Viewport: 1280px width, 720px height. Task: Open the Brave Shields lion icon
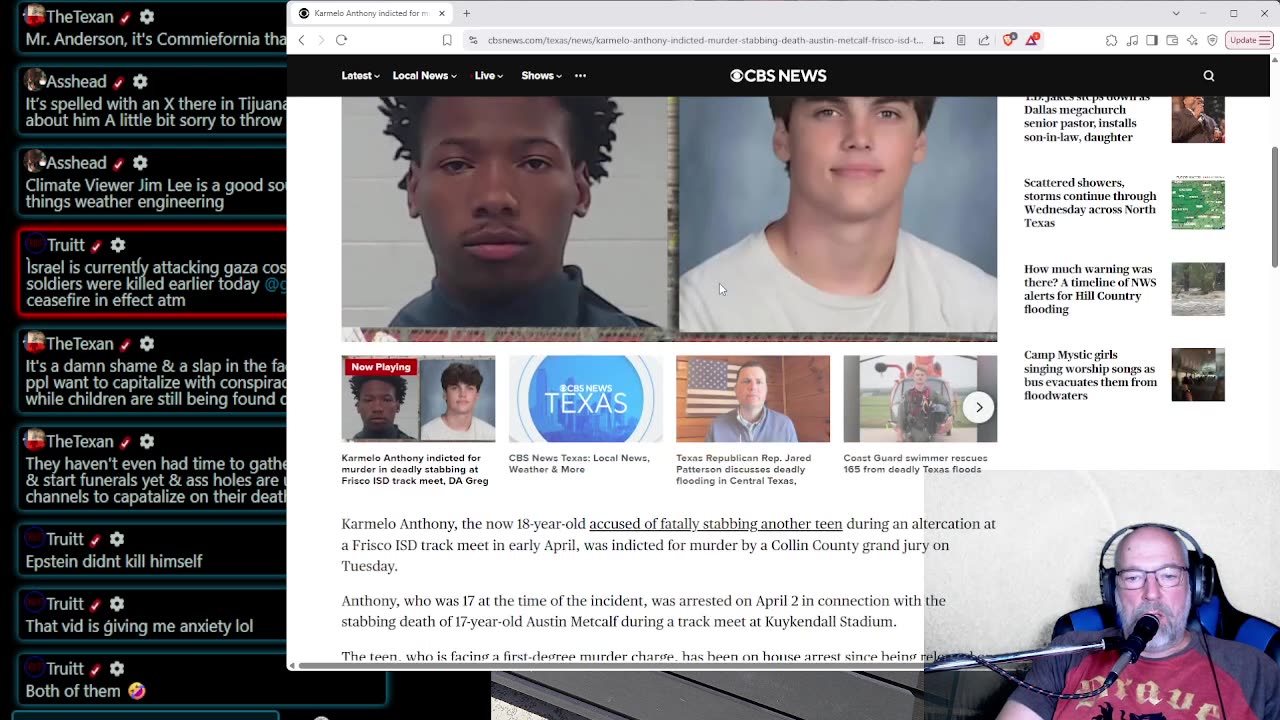pos(1008,40)
